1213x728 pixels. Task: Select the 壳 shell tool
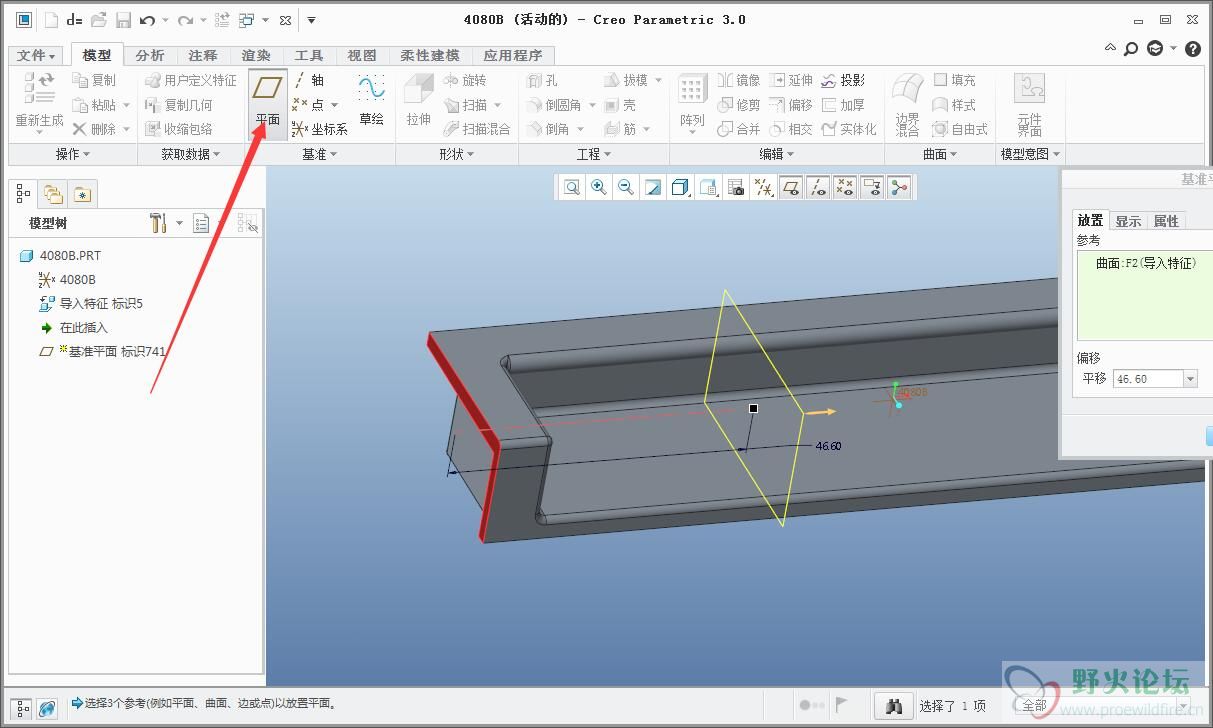pos(620,104)
